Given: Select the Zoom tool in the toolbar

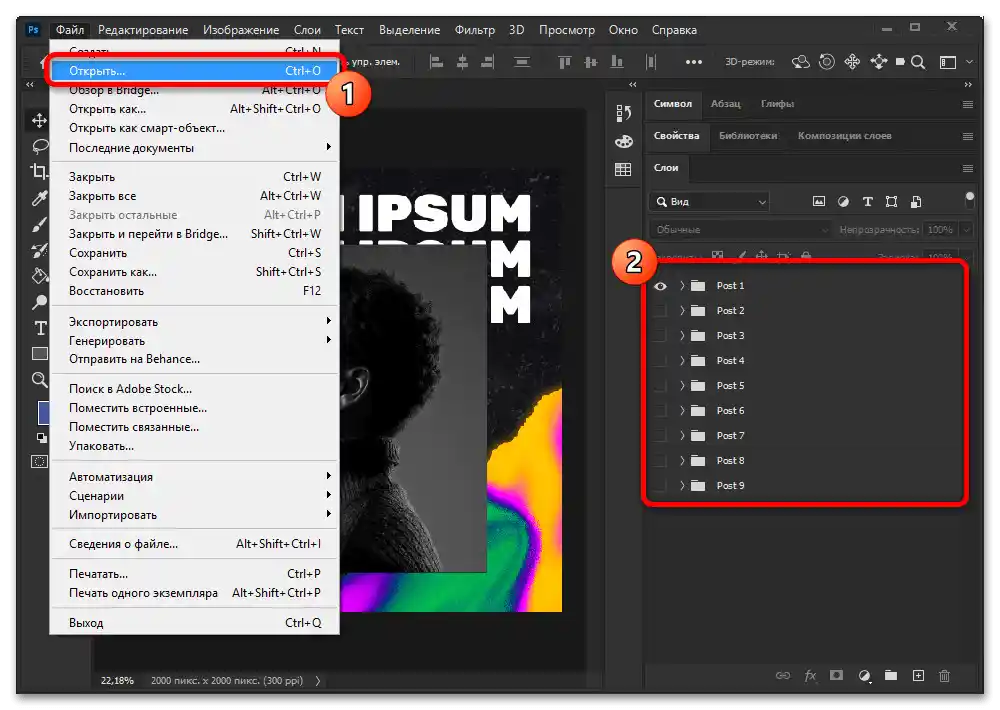Looking at the screenshot, I should pos(40,380).
